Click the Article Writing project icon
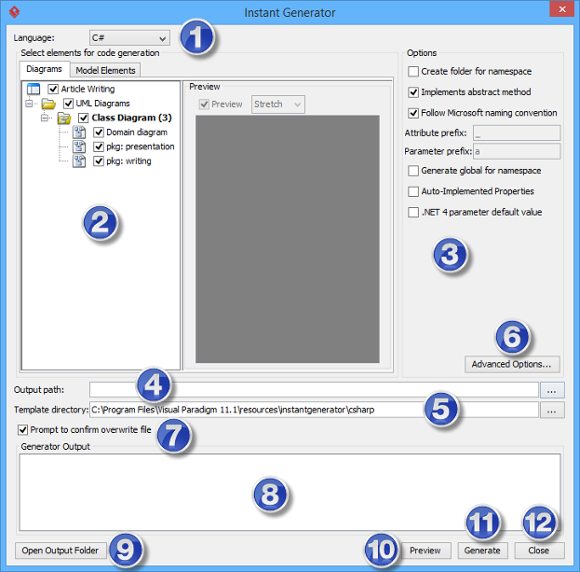The height and width of the screenshot is (572, 580). coord(33,89)
